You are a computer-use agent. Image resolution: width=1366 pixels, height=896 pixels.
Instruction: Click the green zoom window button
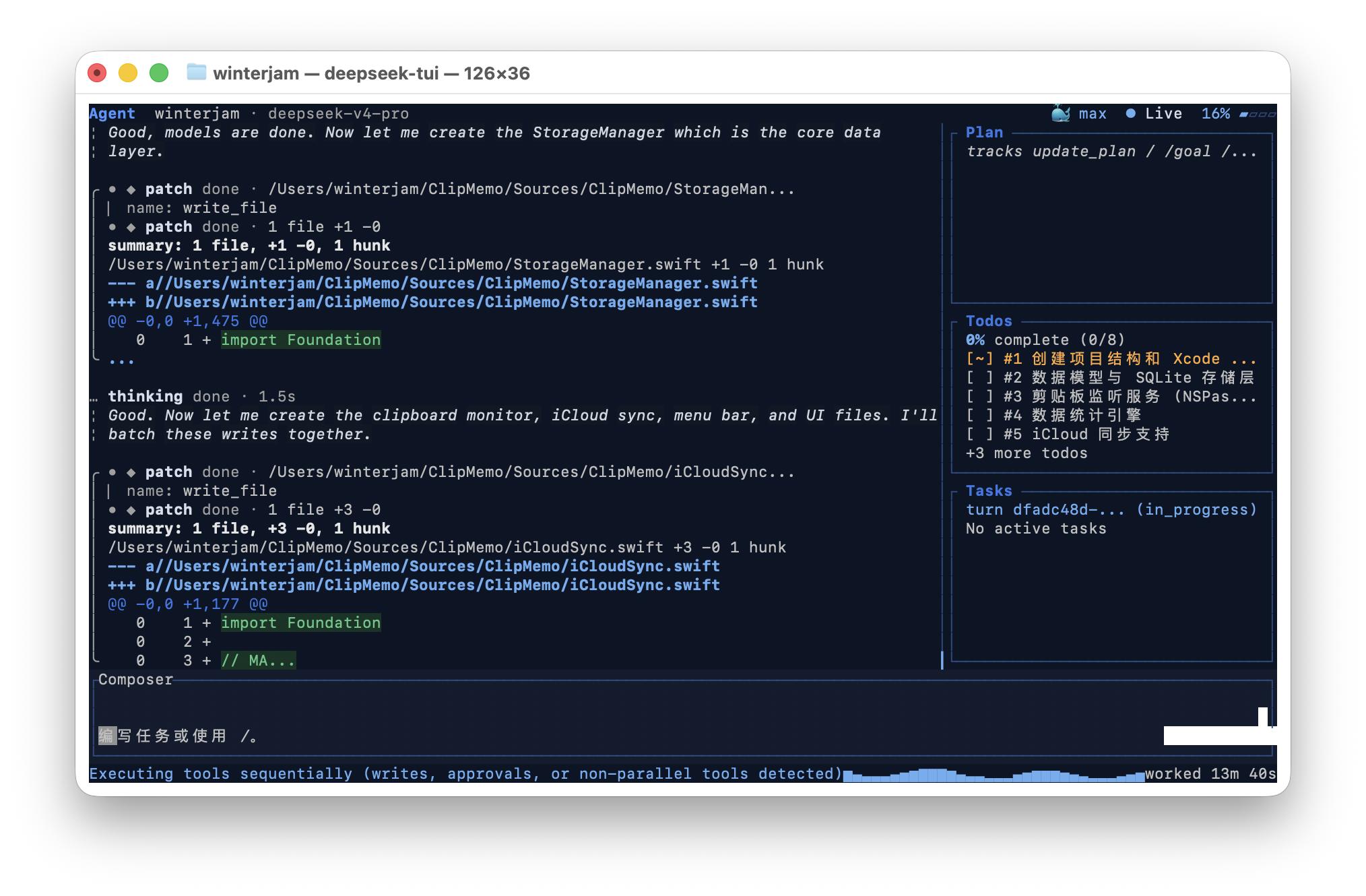[159, 73]
